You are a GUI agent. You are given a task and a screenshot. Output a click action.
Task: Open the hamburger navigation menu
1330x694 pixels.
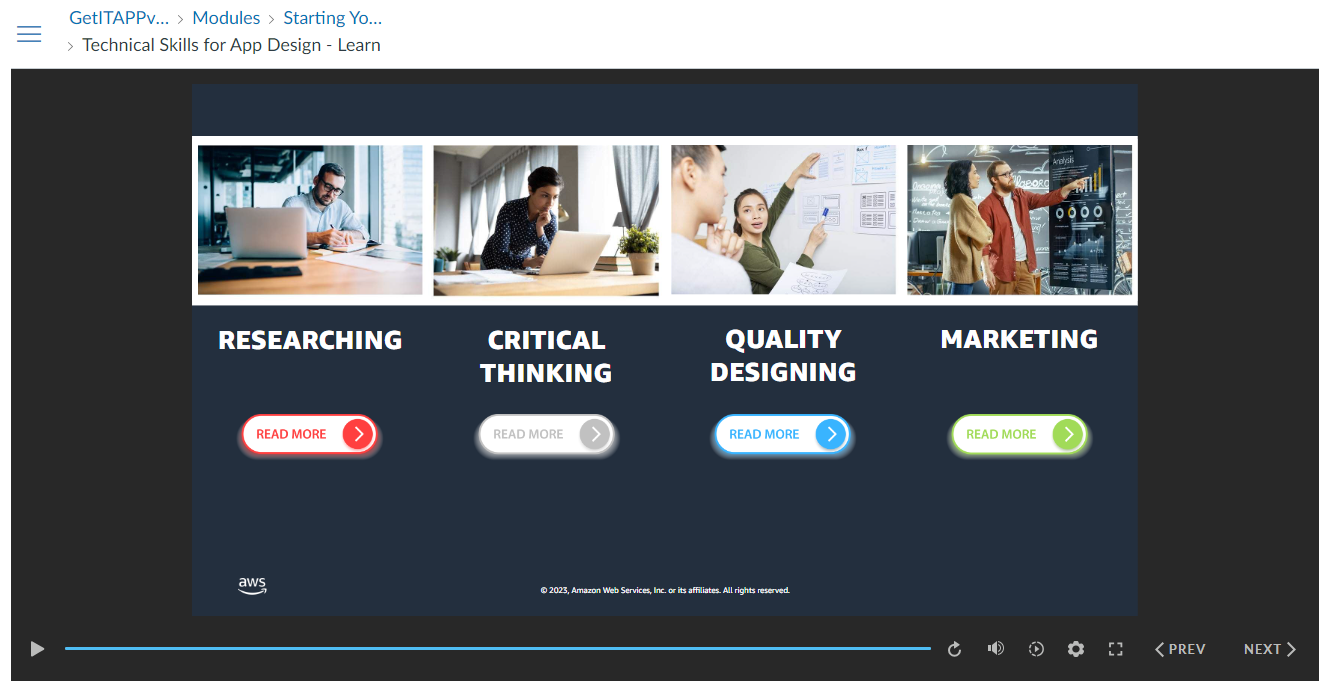pyautogui.click(x=29, y=34)
